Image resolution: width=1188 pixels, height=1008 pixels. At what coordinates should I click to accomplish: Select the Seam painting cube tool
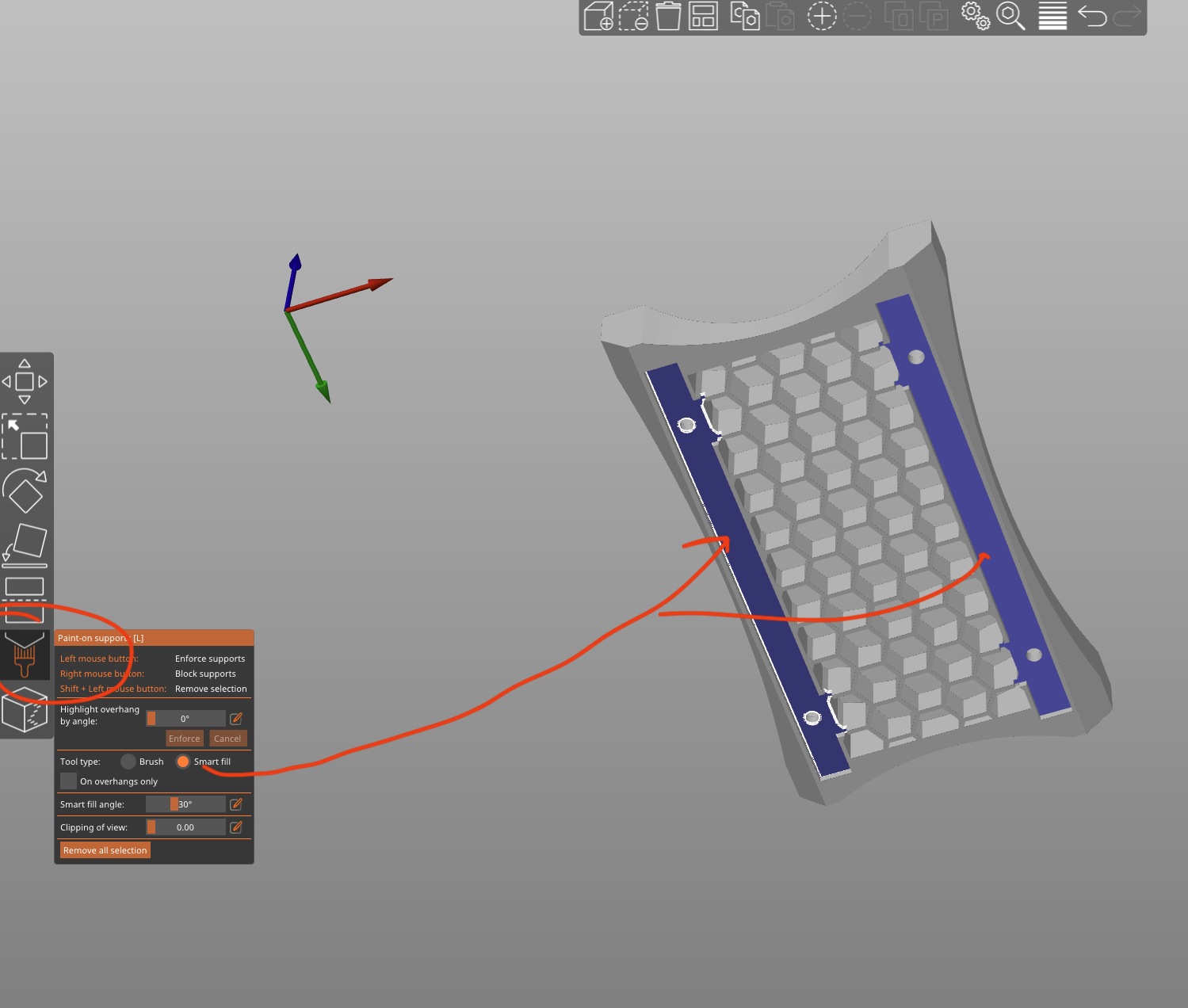pos(25,709)
